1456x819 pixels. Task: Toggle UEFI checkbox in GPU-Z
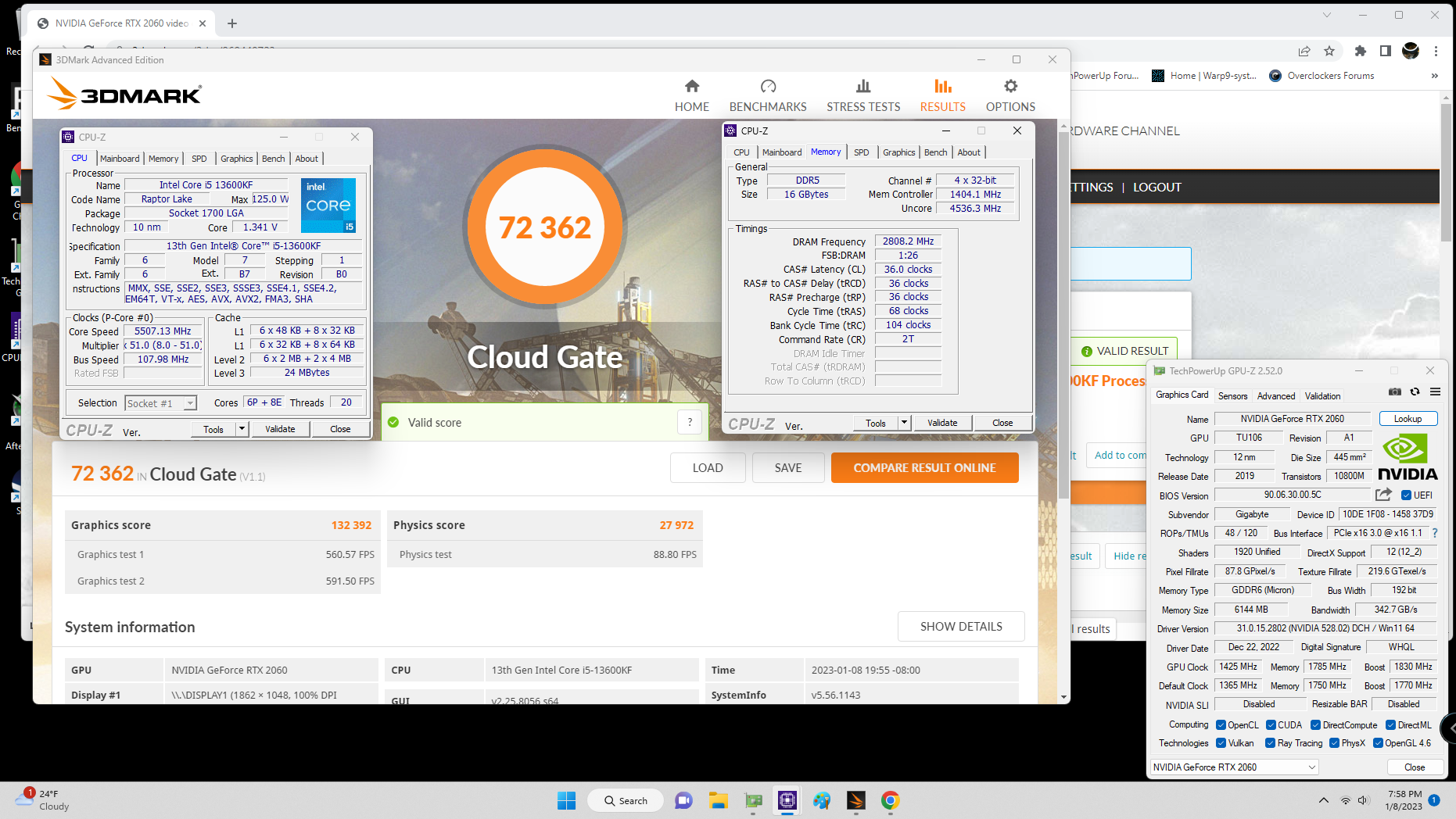1406,495
